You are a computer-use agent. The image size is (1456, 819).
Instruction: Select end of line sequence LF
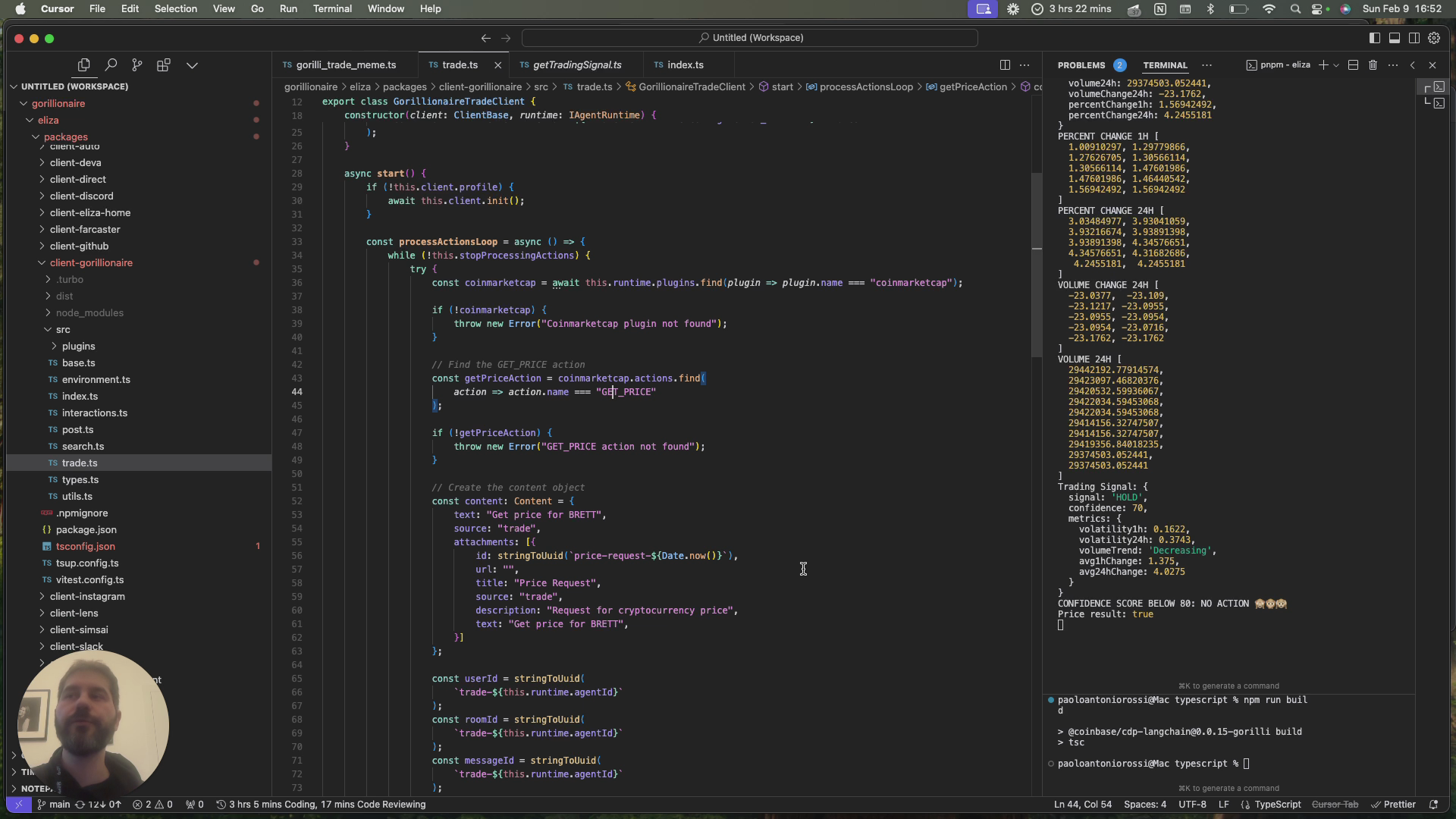1223,805
